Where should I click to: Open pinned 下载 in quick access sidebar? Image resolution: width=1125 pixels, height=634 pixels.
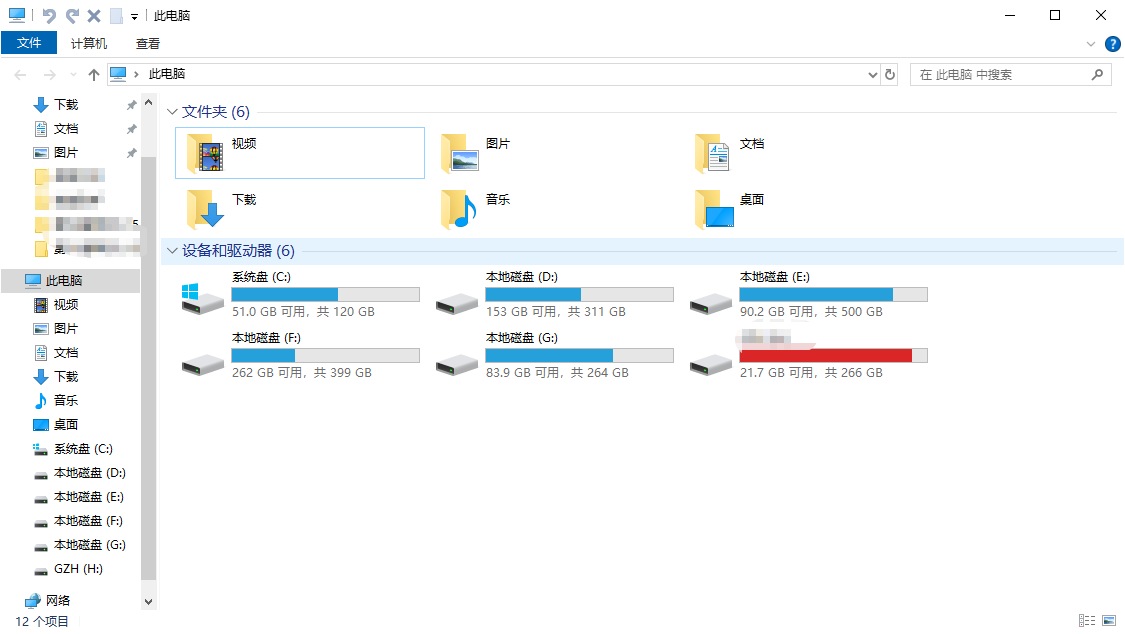(66, 105)
